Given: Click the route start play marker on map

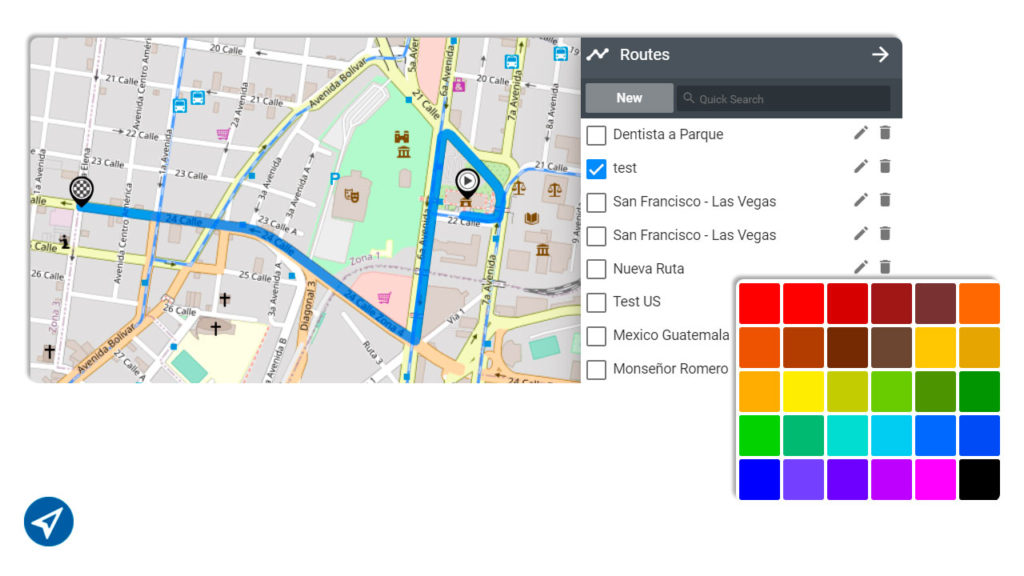Looking at the screenshot, I should [x=468, y=183].
